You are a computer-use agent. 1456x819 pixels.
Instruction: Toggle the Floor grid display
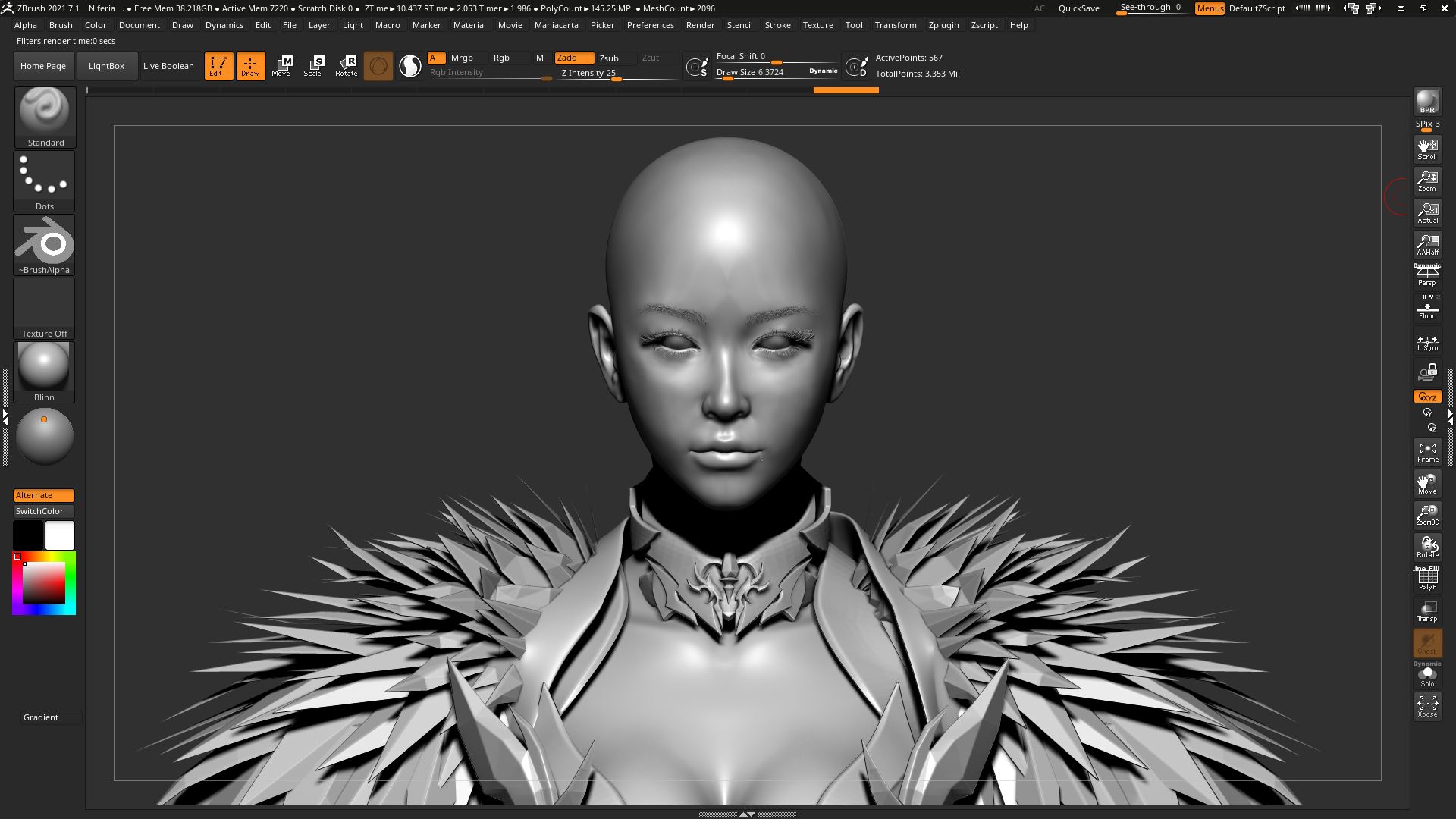[1427, 308]
